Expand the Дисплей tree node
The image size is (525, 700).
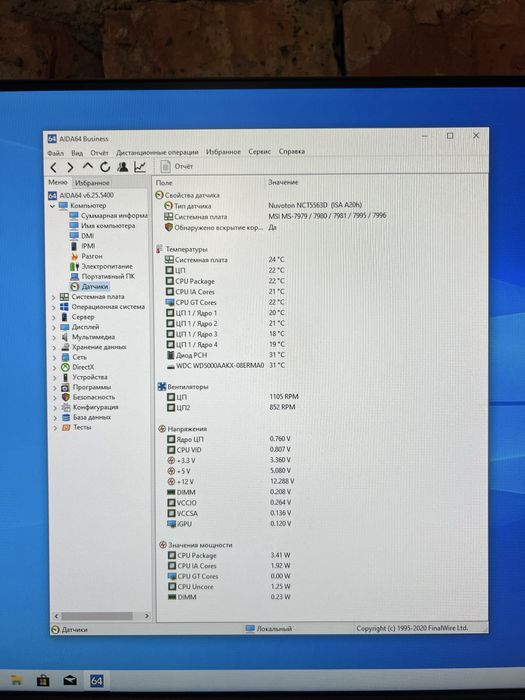click(54, 327)
